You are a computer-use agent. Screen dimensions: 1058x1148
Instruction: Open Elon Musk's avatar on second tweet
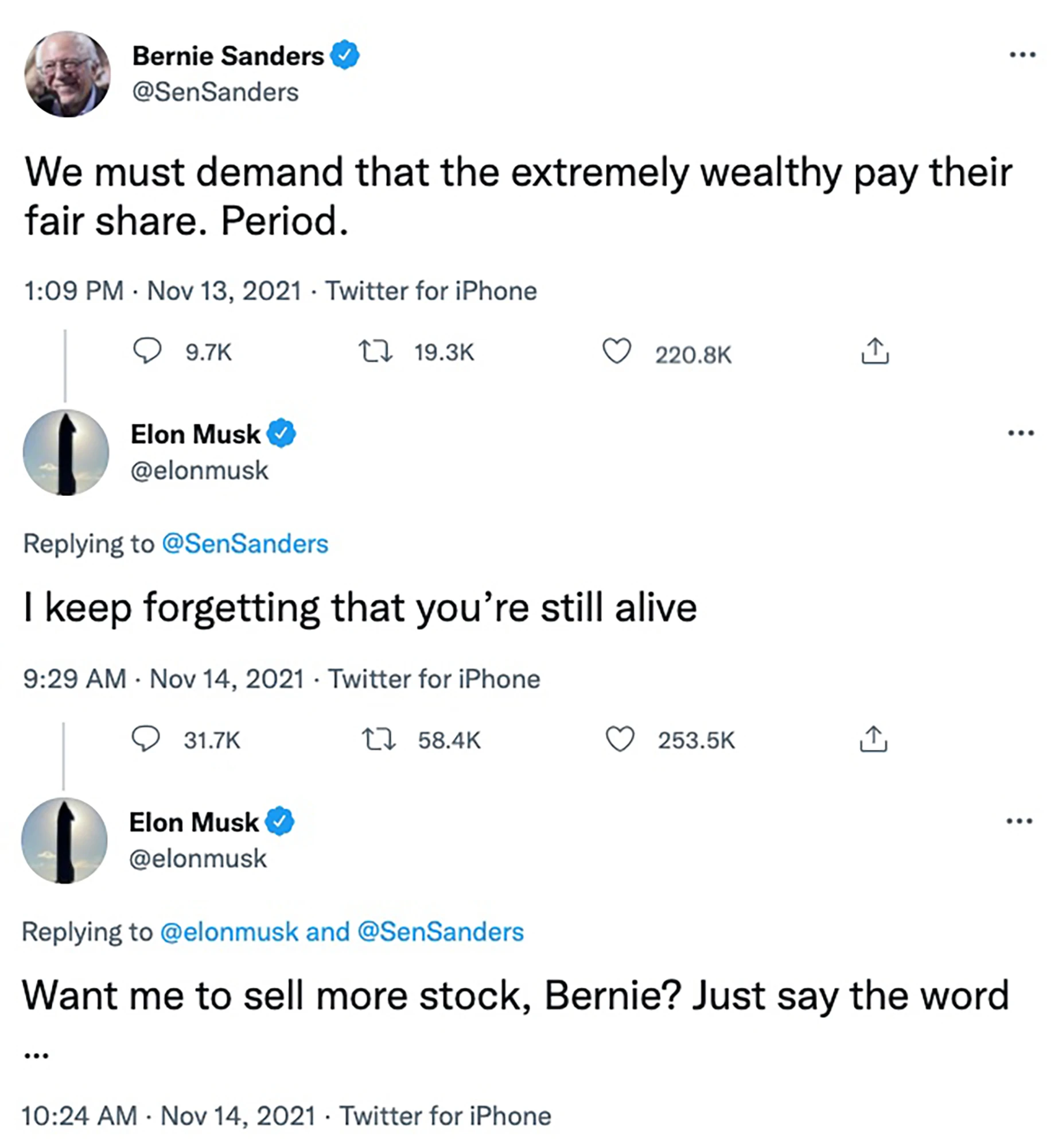point(66,452)
